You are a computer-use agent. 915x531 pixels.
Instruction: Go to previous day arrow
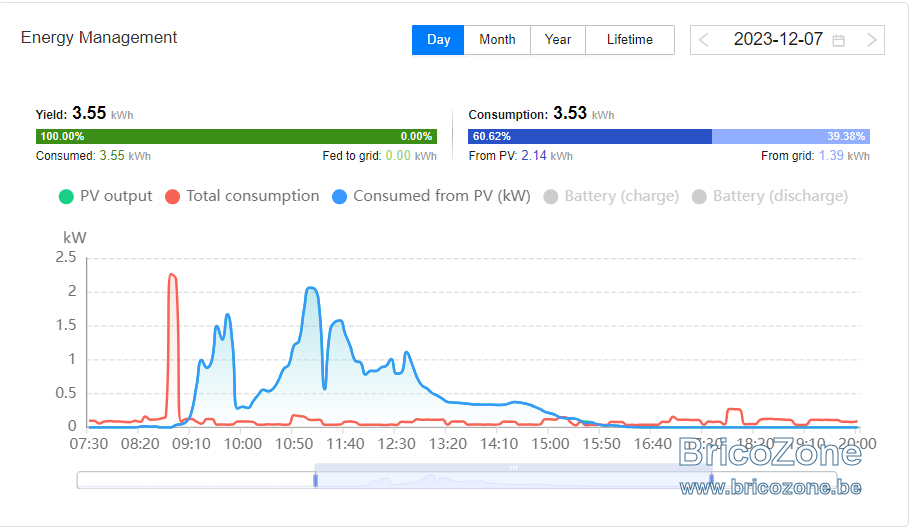(704, 40)
